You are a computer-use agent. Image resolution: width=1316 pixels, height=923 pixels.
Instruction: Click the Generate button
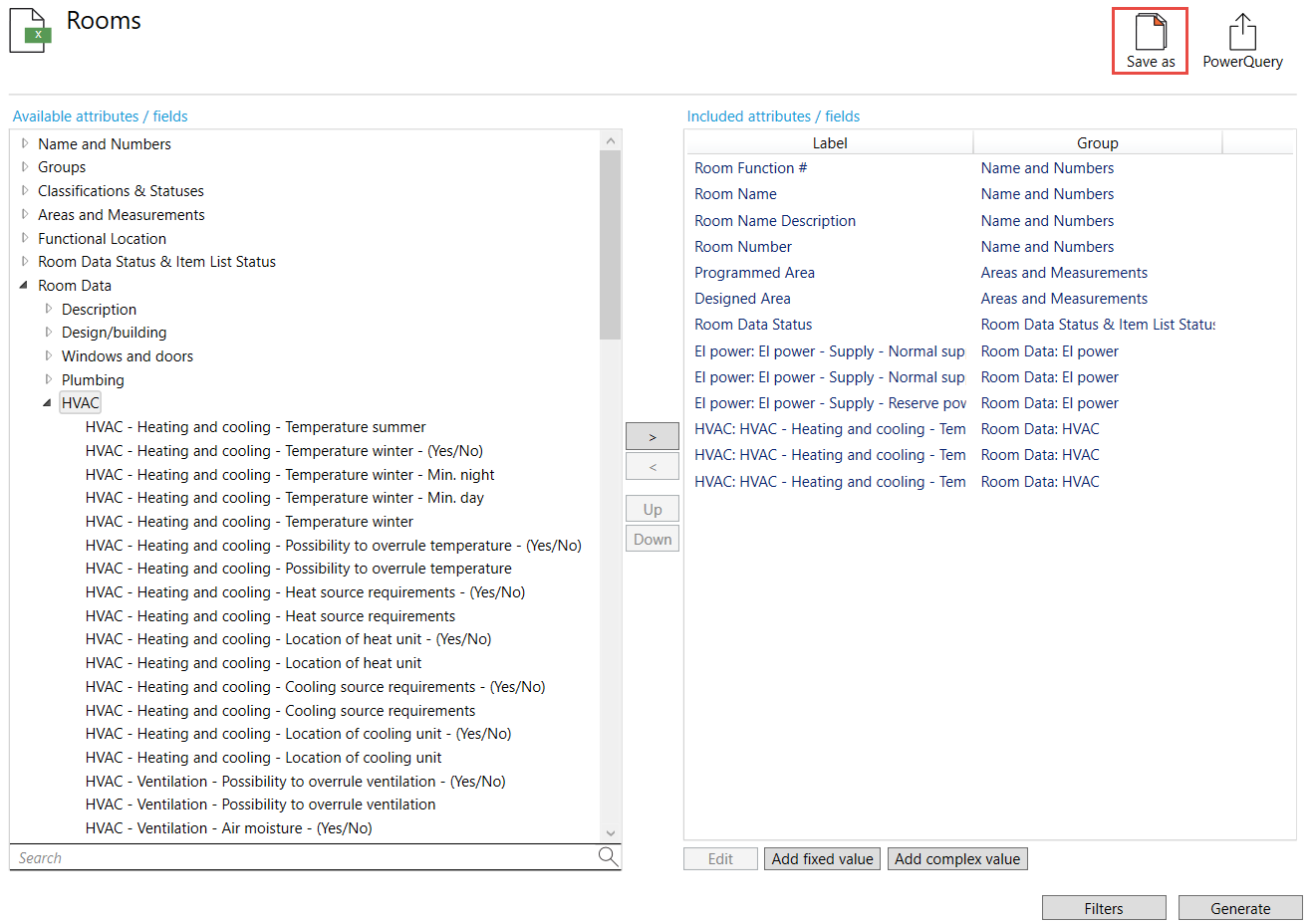[x=1240, y=907]
